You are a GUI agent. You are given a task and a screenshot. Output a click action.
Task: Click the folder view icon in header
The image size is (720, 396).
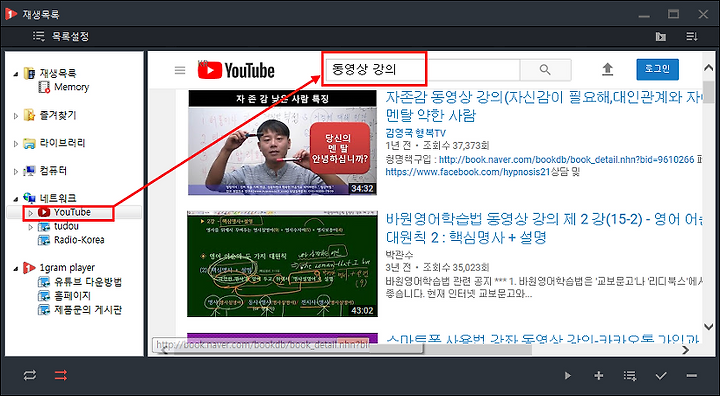click(x=661, y=36)
